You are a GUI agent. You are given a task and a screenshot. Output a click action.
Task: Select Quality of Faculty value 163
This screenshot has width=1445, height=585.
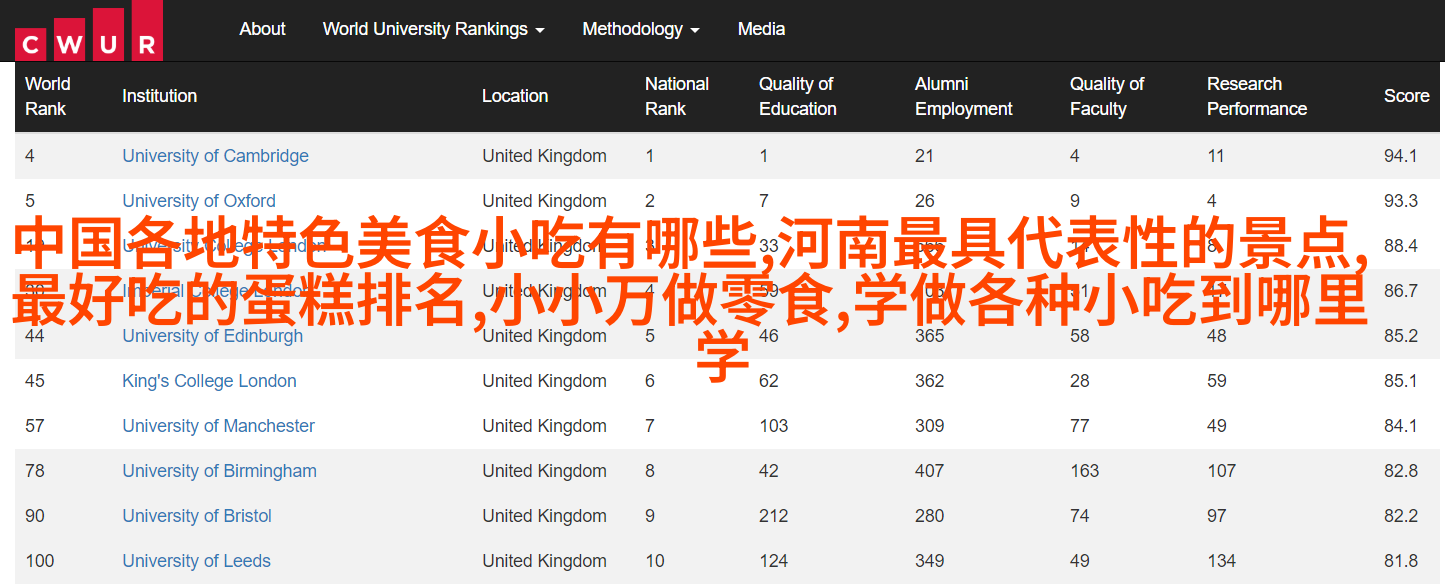tap(1085, 471)
